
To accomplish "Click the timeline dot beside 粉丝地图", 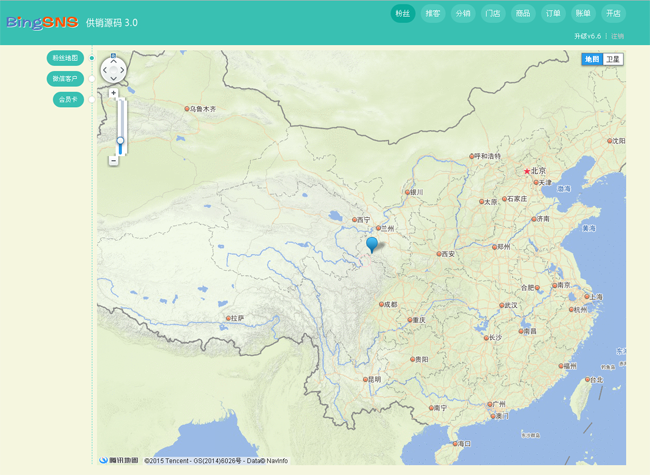I will [92, 58].
